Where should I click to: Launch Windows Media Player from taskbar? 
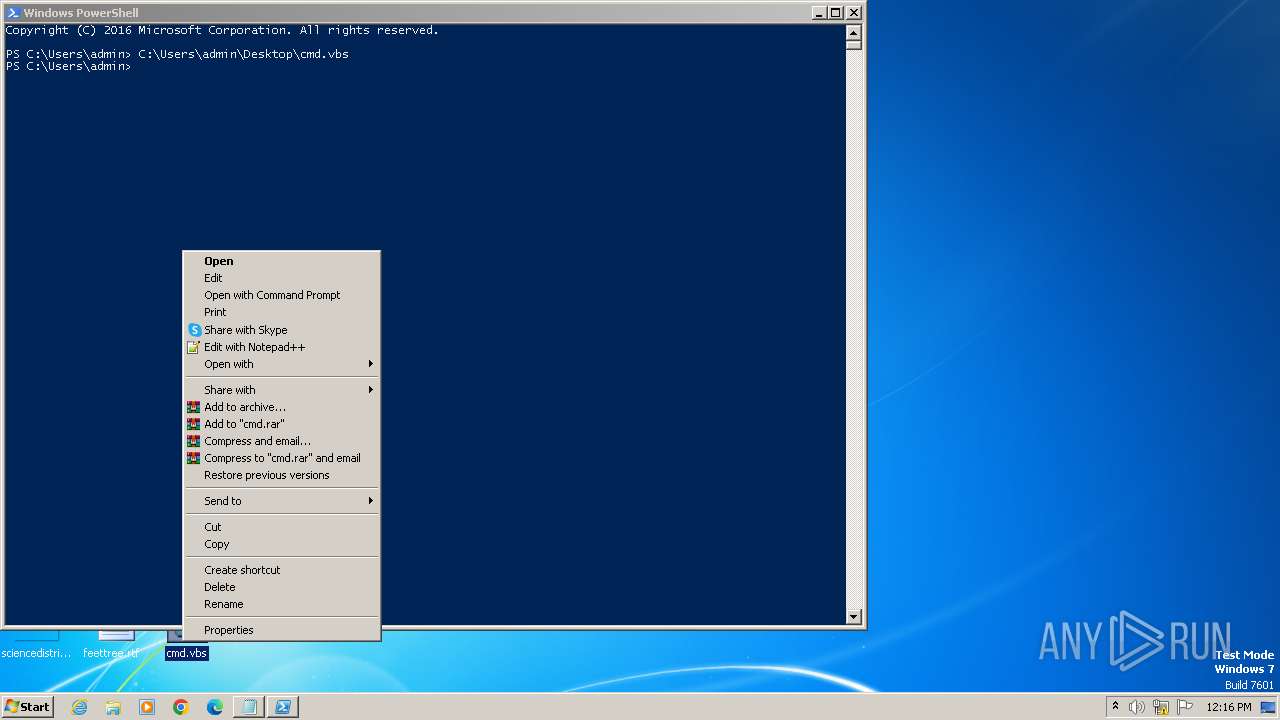pyautogui.click(x=147, y=707)
